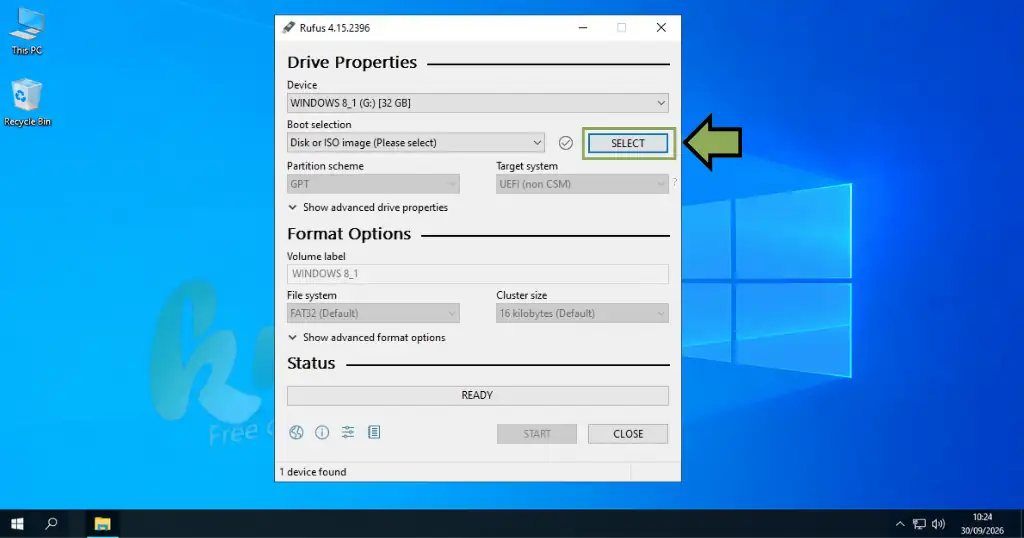1024x538 pixels.
Task: Click the Rufus title bar app icon
Action: pyautogui.click(x=288, y=27)
